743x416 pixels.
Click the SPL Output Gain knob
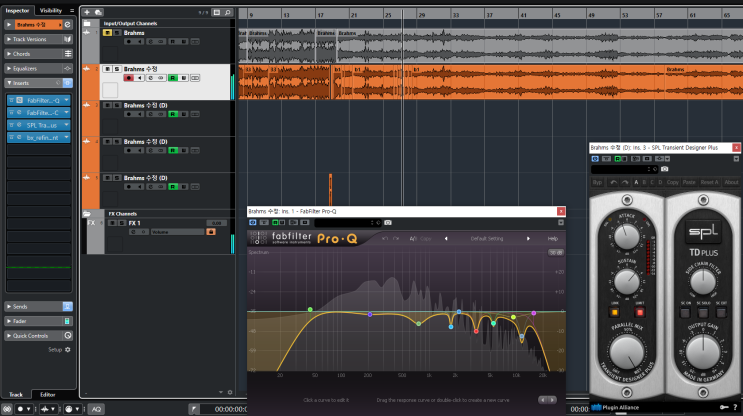tap(703, 352)
